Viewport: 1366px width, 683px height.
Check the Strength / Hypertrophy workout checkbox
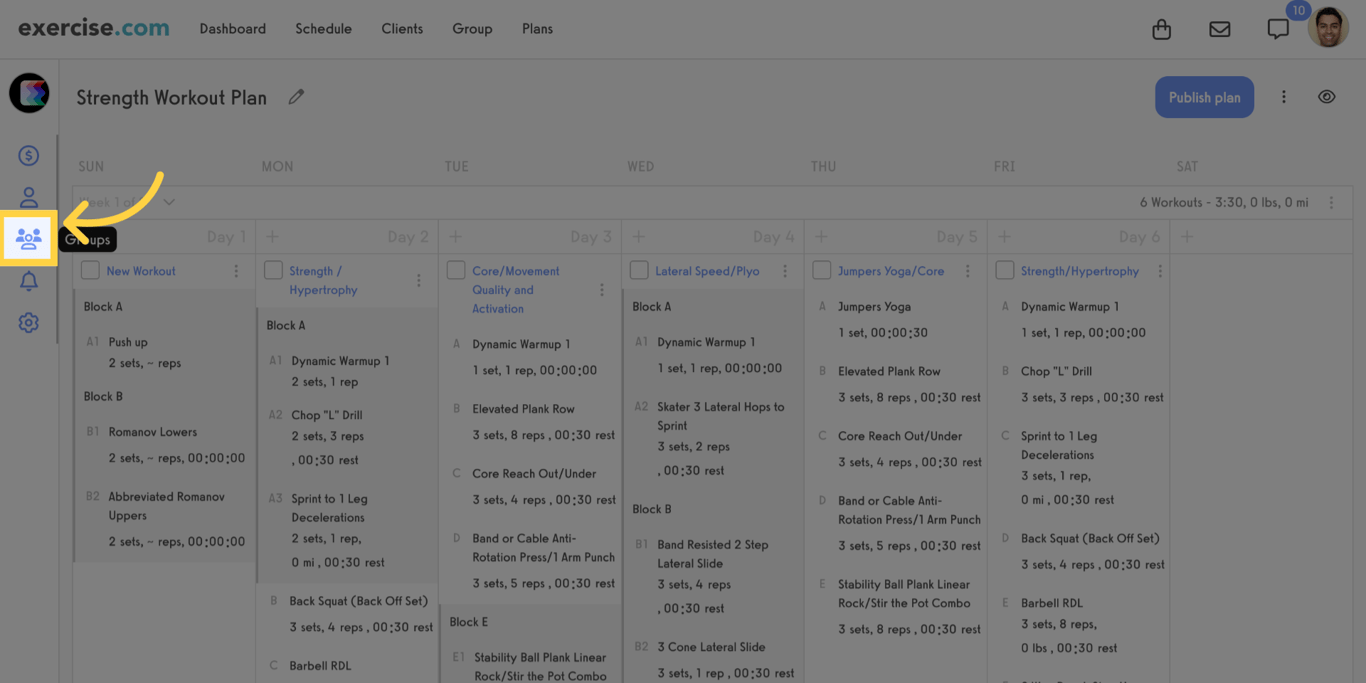[273, 268]
